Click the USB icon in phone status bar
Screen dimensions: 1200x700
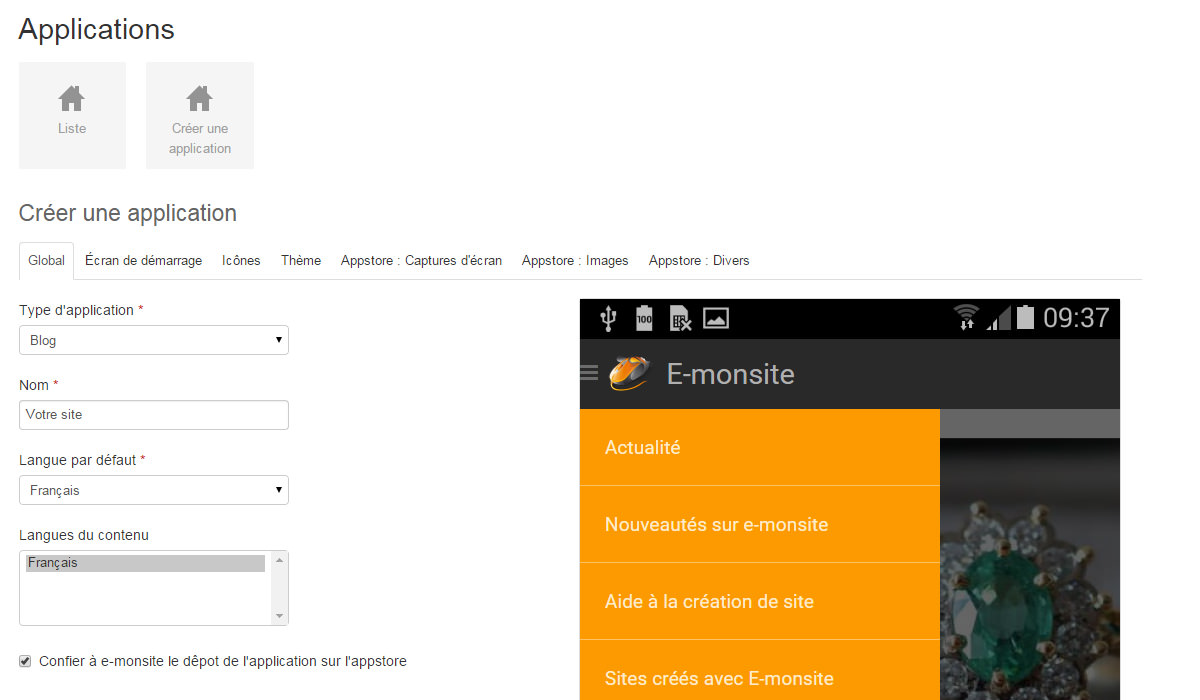click(x=608, y=319)
